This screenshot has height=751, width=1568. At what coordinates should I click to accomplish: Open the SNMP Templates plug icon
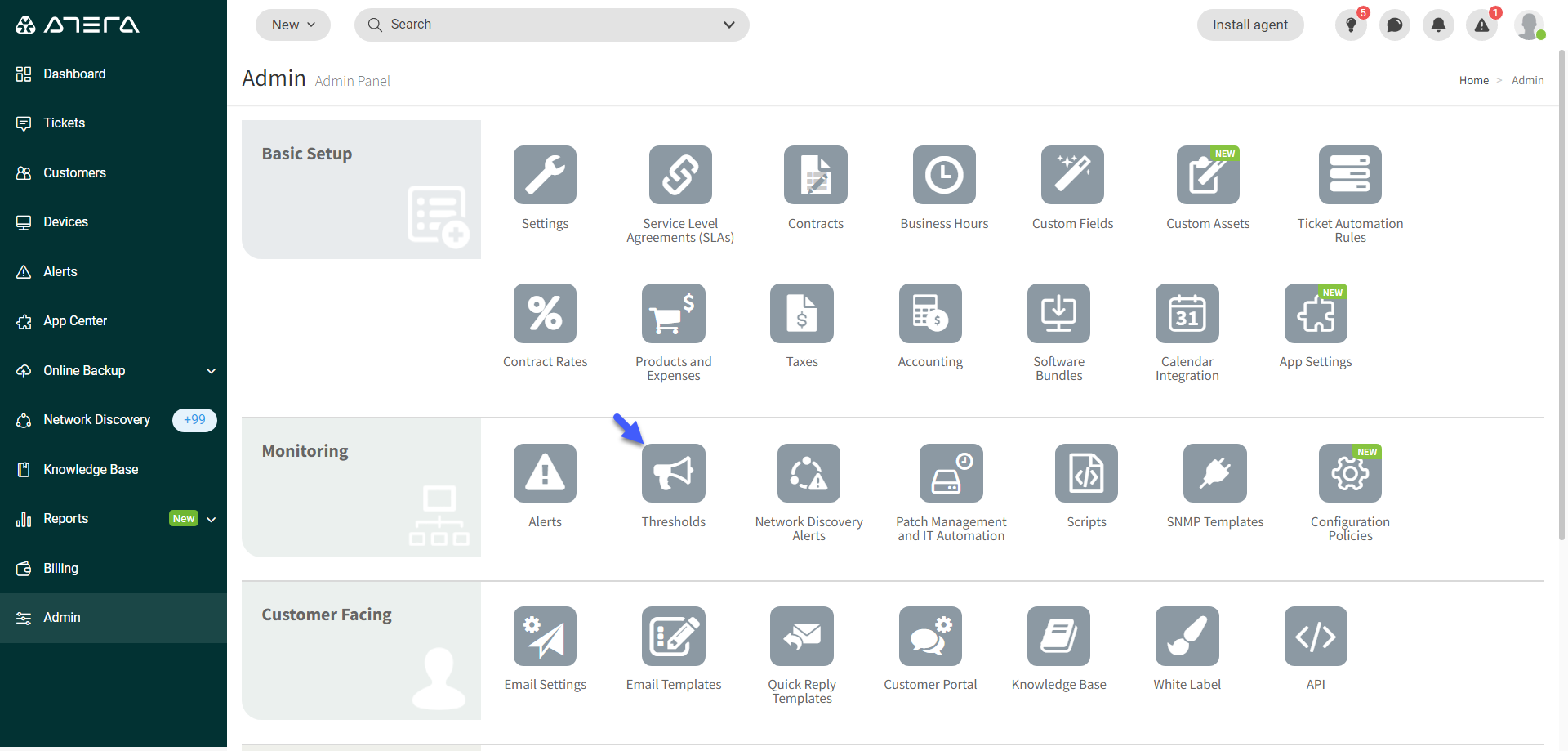coord(1214,473)
